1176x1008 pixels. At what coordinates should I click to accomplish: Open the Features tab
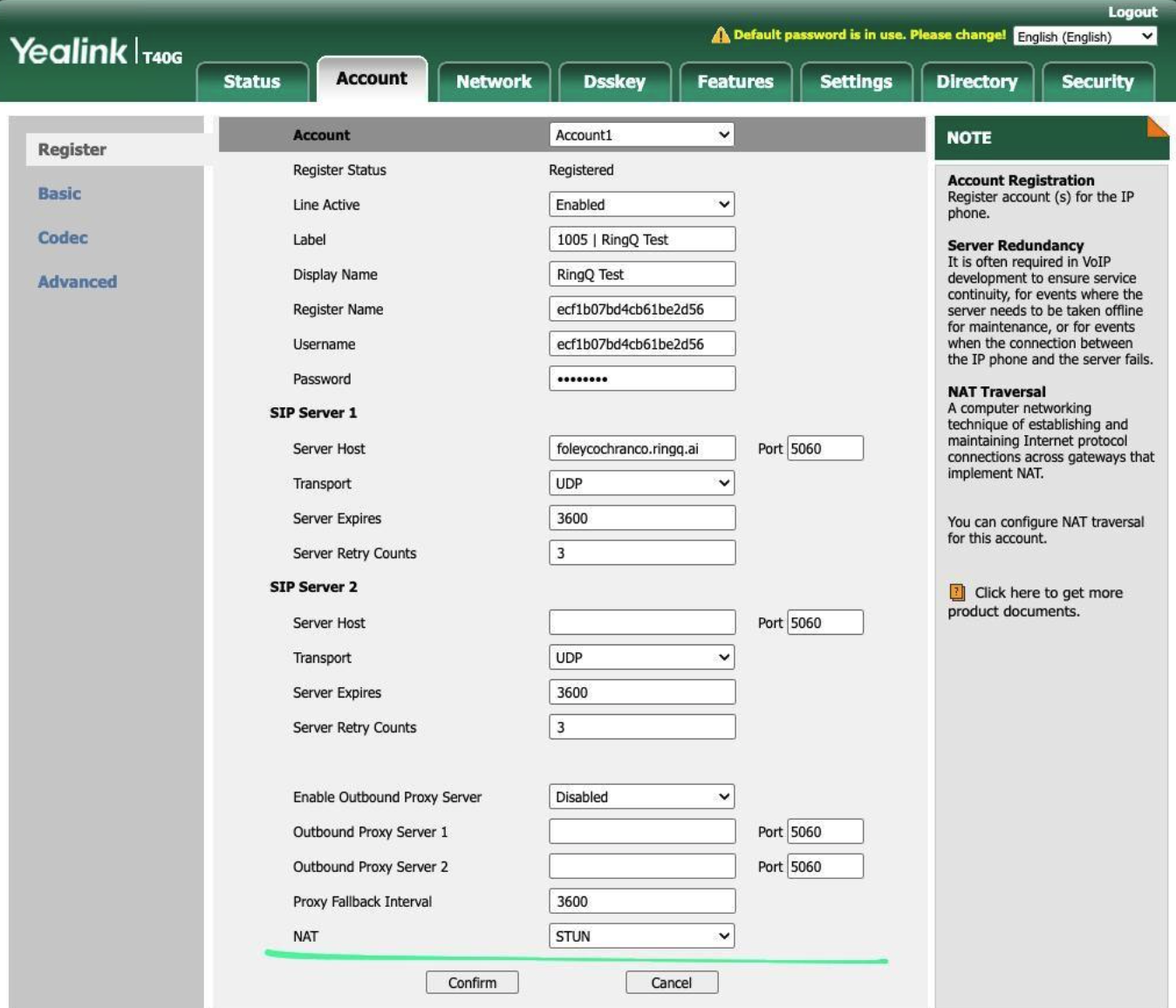(737, 81)
